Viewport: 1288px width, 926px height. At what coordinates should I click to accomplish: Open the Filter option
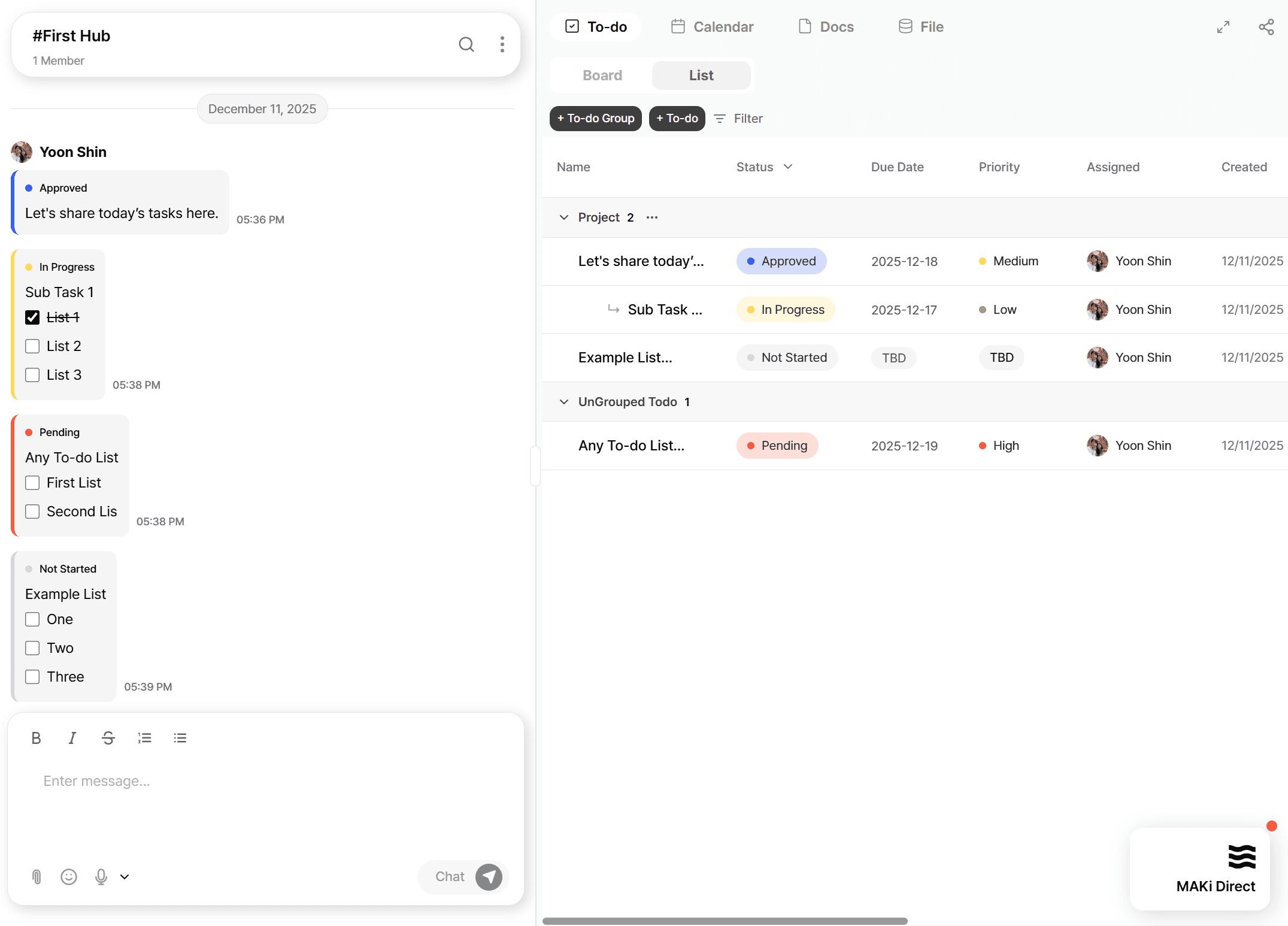point(738,119)
